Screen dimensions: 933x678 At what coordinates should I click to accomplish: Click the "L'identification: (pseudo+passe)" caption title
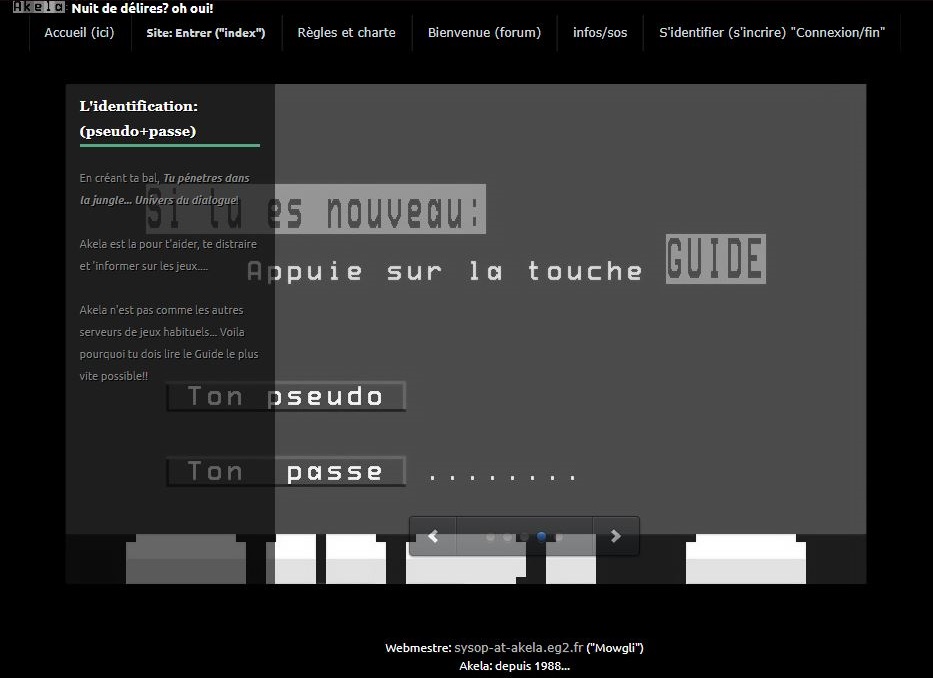139,118
